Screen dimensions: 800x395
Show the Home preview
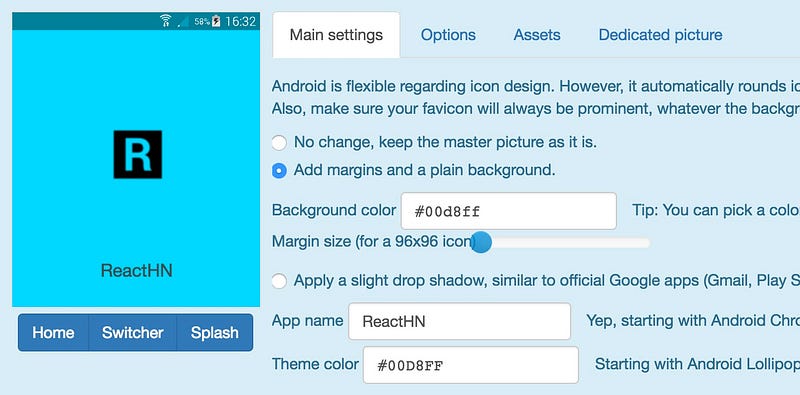coord(53,333)
